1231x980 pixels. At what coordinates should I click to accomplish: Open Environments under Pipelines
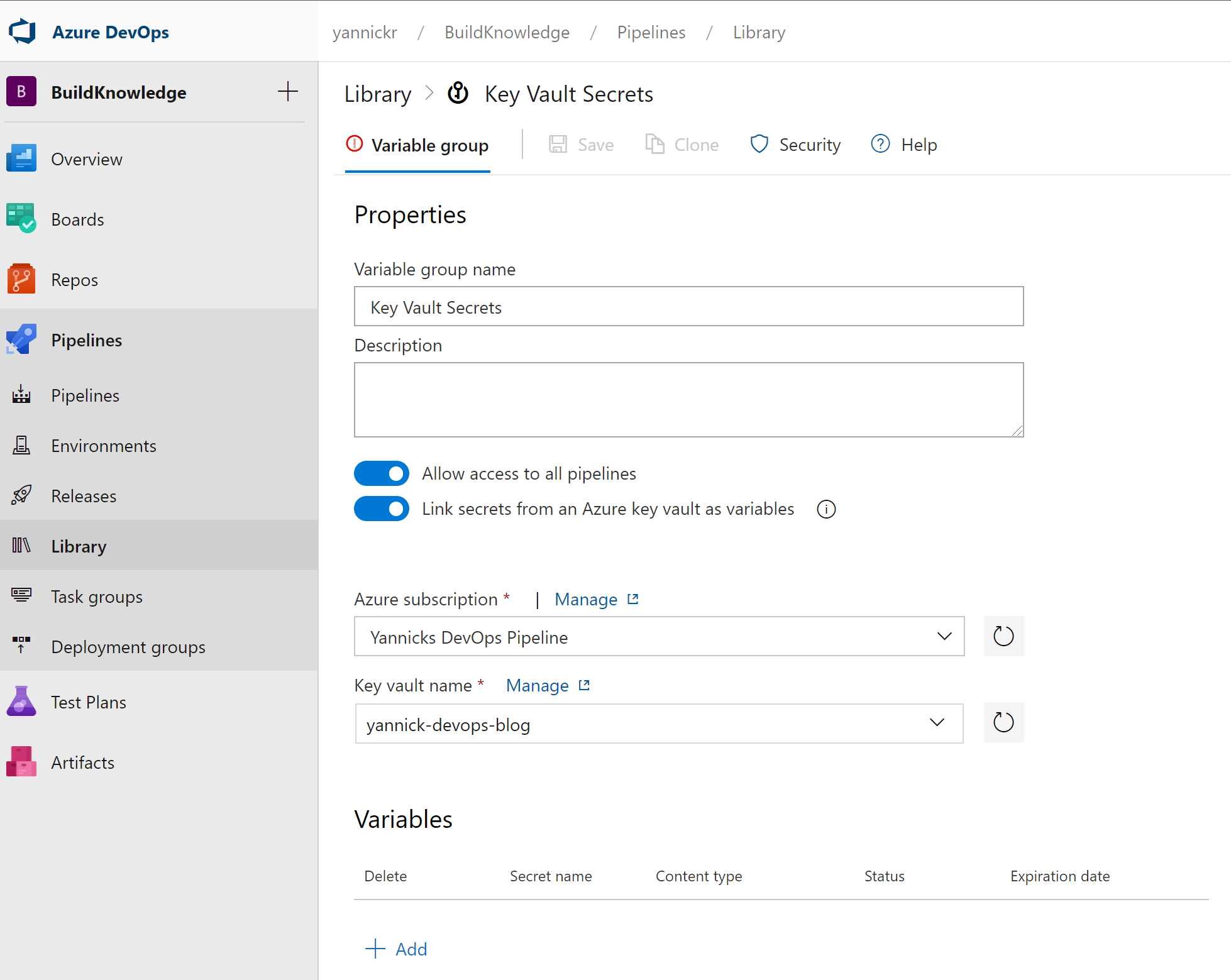[x=103, y=446]
